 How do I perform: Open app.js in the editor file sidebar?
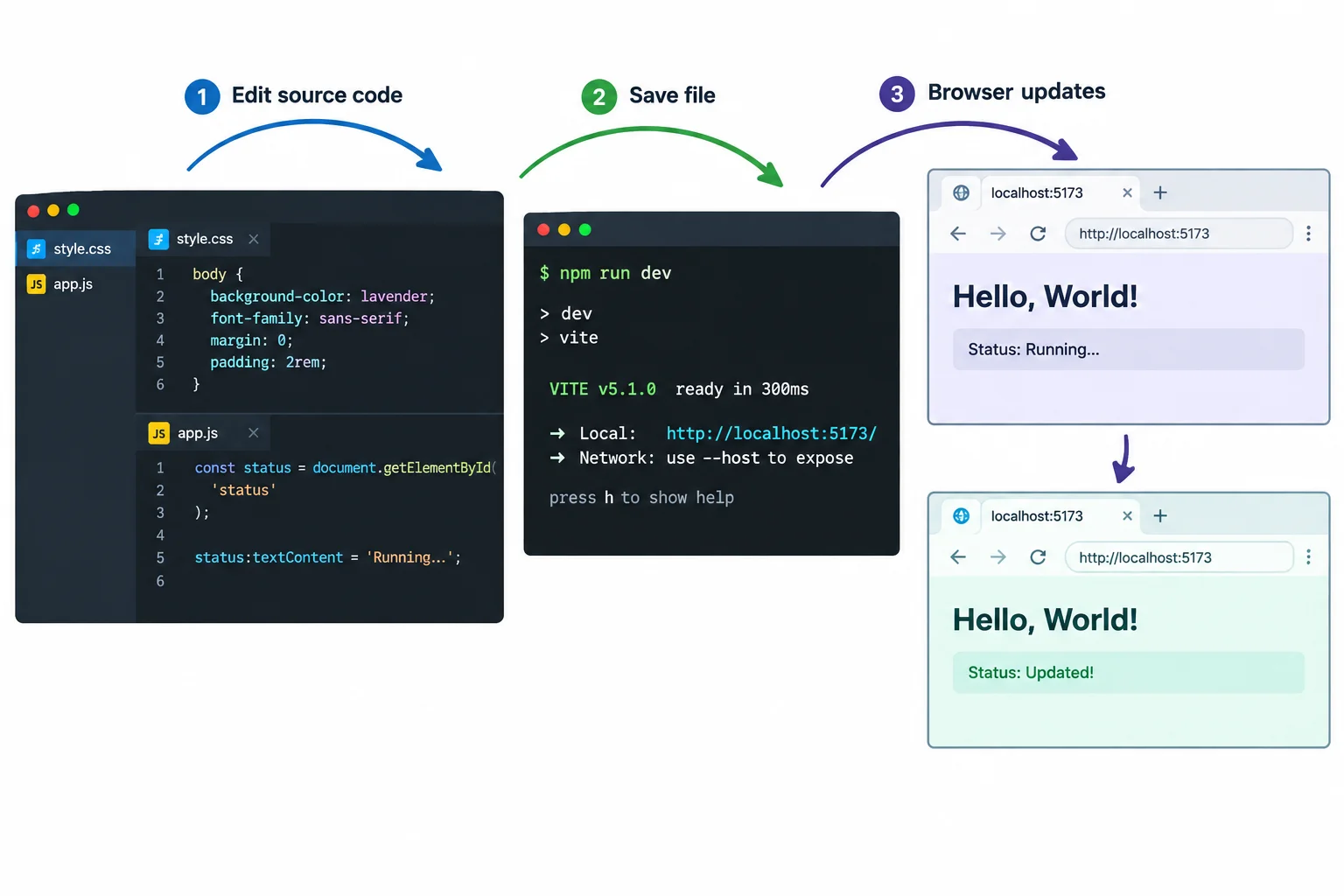coord(76,283)
